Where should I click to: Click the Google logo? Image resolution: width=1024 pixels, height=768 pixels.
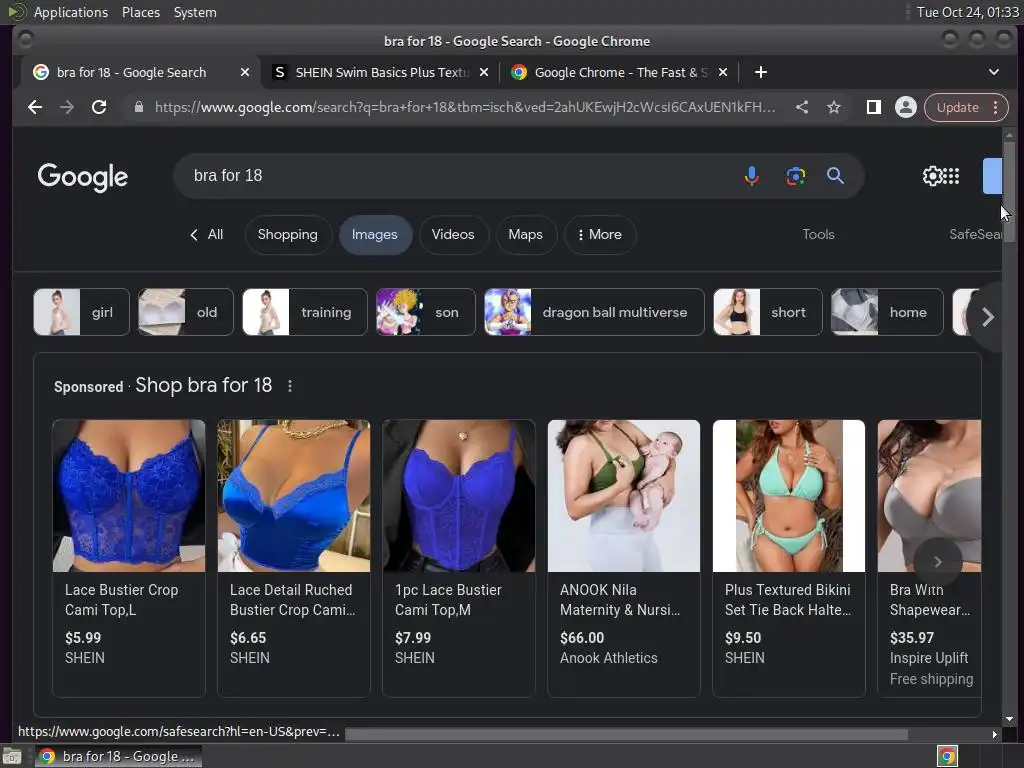pos(83,176)
